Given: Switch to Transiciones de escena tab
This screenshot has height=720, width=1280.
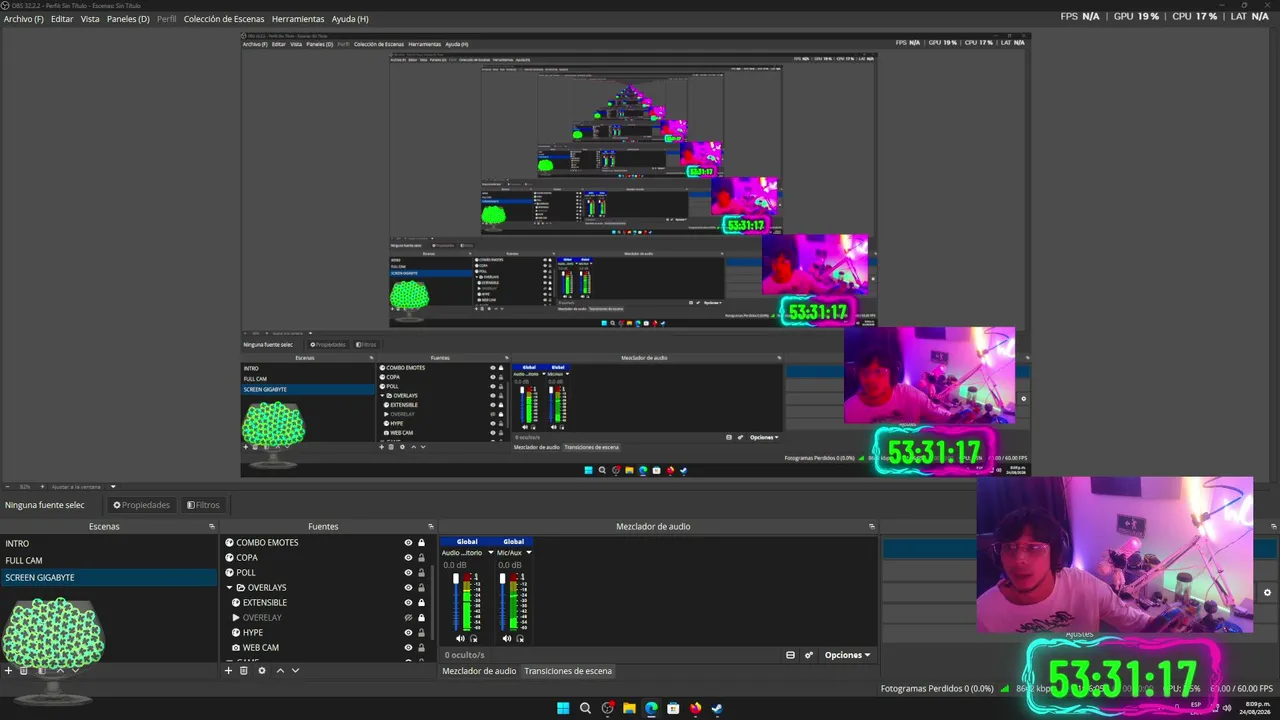Looking at the screenshot, I should (x=568, y=671).
